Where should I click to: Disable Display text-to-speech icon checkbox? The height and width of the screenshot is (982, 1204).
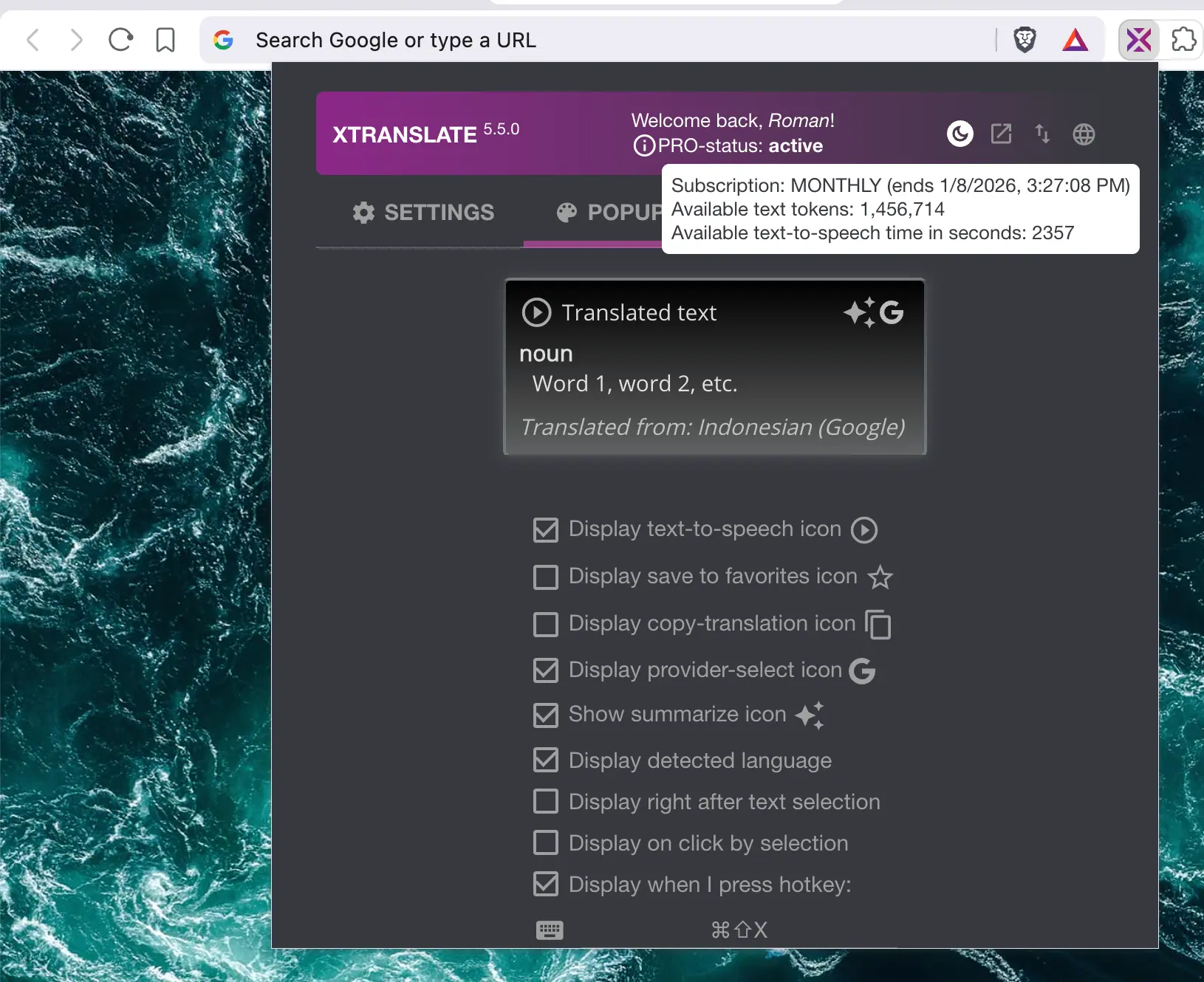[x=546, y=530]
